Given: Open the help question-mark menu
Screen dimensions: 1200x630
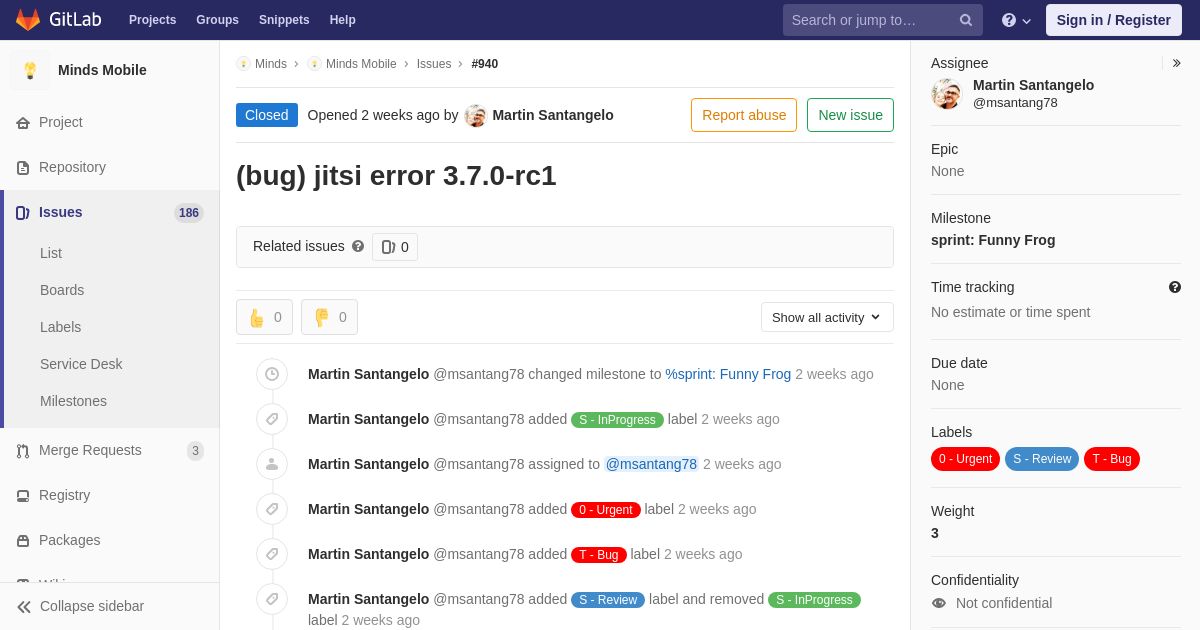Looking at the screenshot, I should click(x=1016, y=20).
